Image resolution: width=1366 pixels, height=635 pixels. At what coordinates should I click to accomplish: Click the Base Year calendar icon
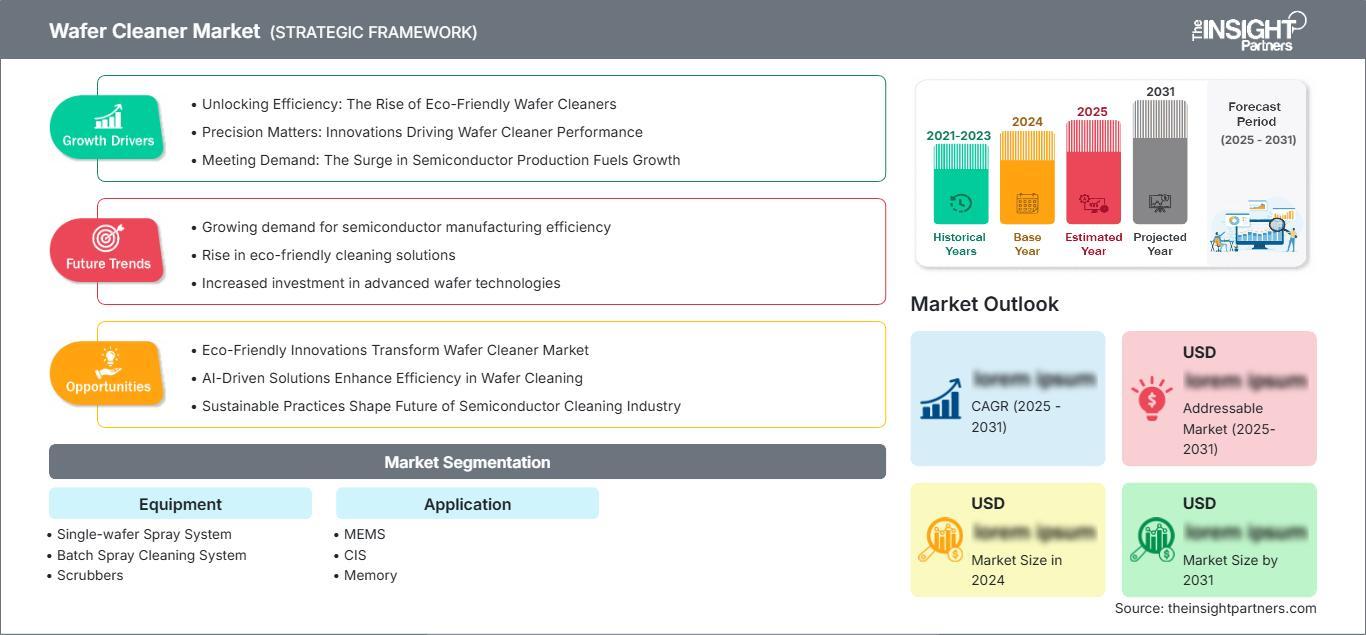point(1027,204)
